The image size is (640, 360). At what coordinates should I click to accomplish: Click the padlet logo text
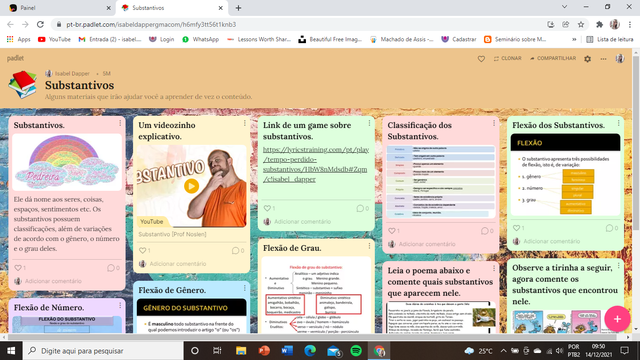point(15,58)
